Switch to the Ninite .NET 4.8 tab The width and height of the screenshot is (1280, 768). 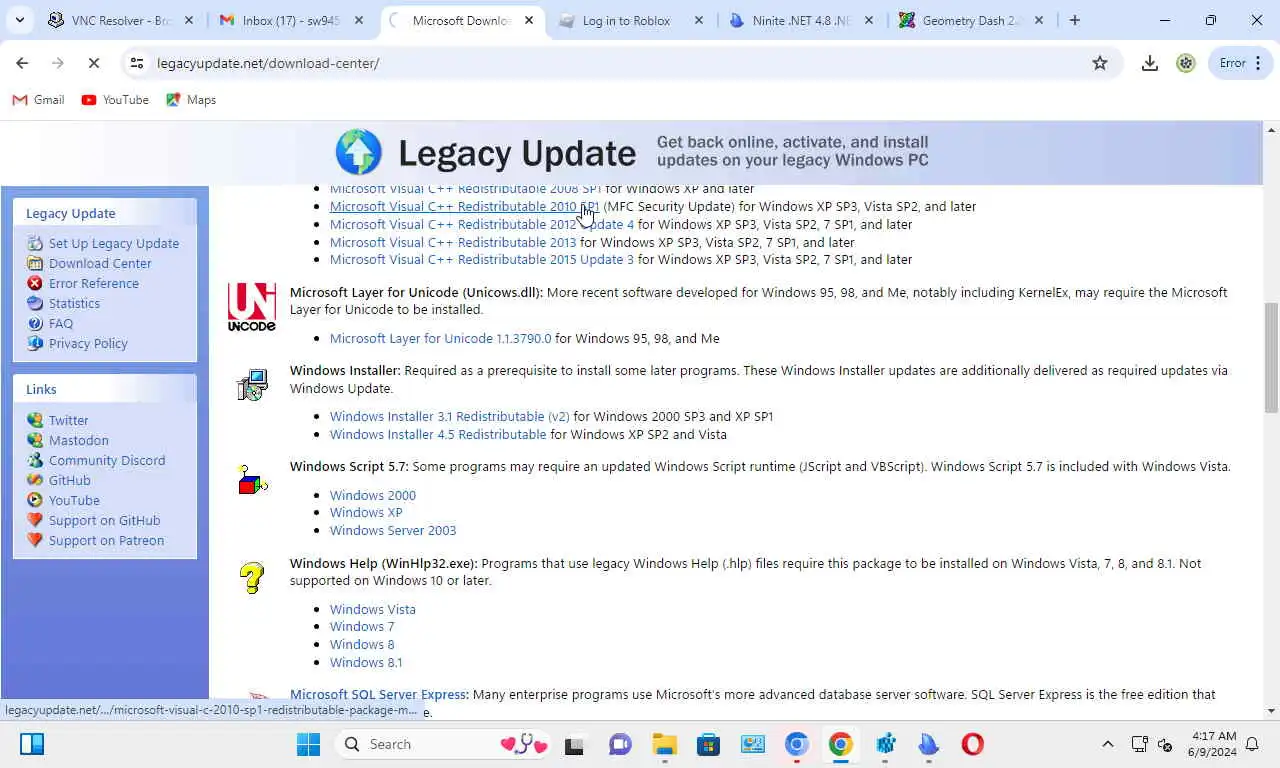(x=803, y=20)
